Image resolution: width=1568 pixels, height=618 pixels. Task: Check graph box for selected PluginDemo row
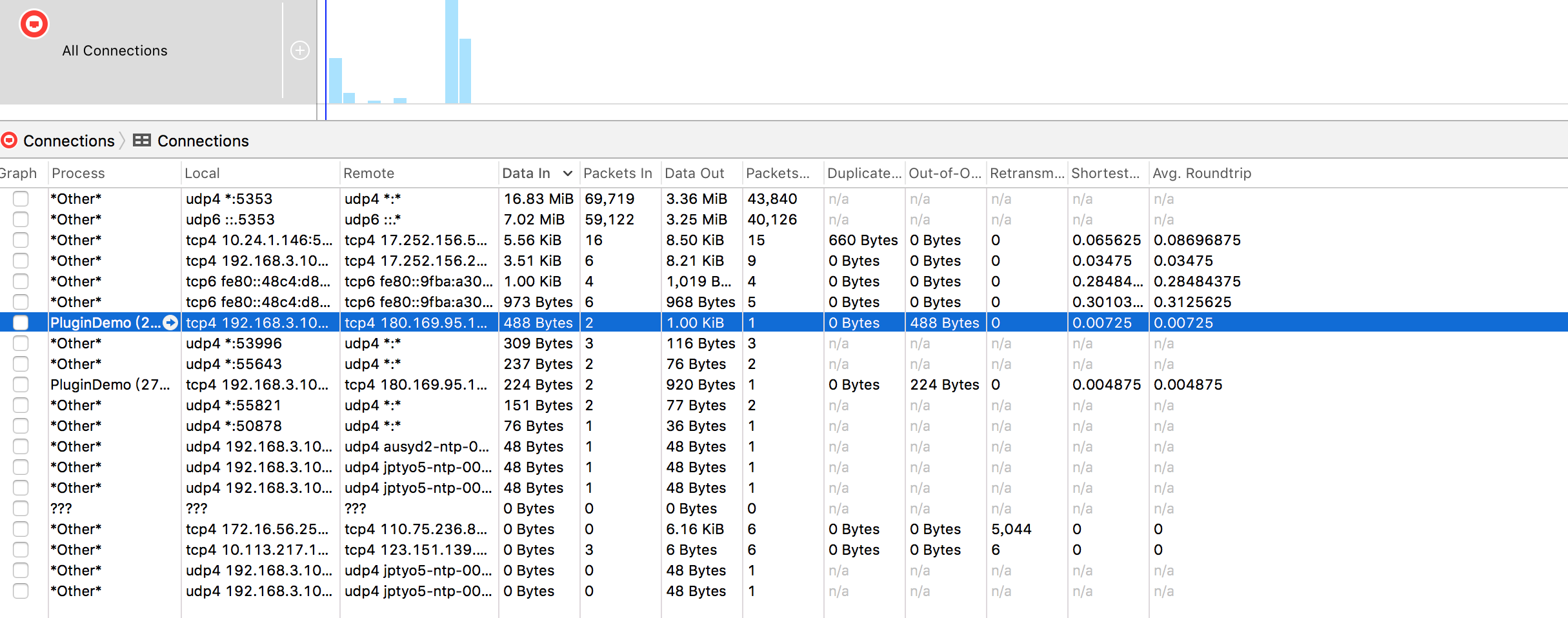21,323
